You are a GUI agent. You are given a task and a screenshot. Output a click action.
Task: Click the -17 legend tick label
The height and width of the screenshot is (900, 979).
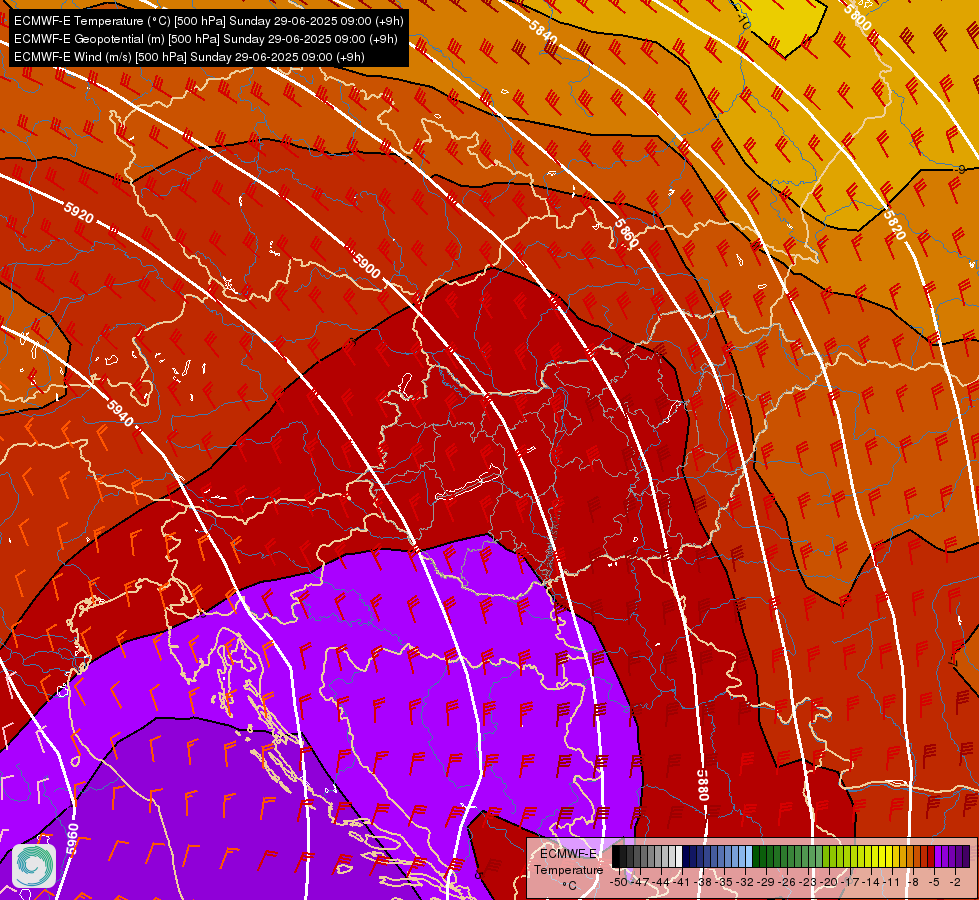coord(850,882)
